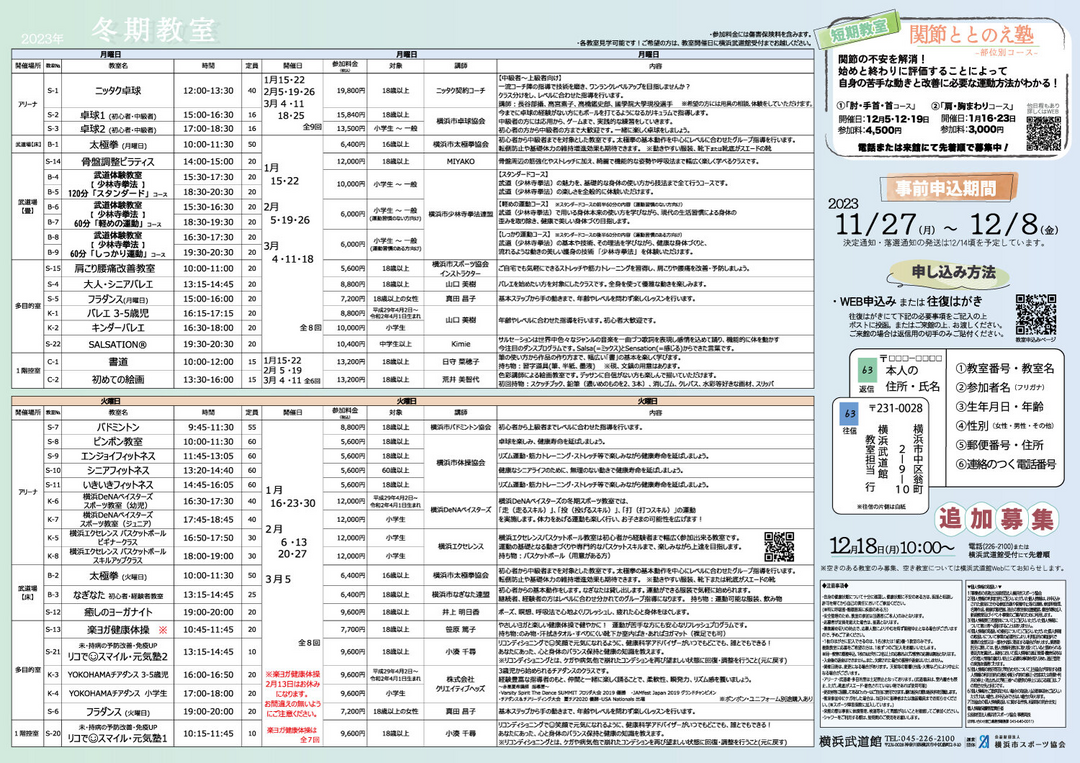Click the SALSATION® class name
Viewport: 1080px width, 763px height.
(x=118, y=344)
